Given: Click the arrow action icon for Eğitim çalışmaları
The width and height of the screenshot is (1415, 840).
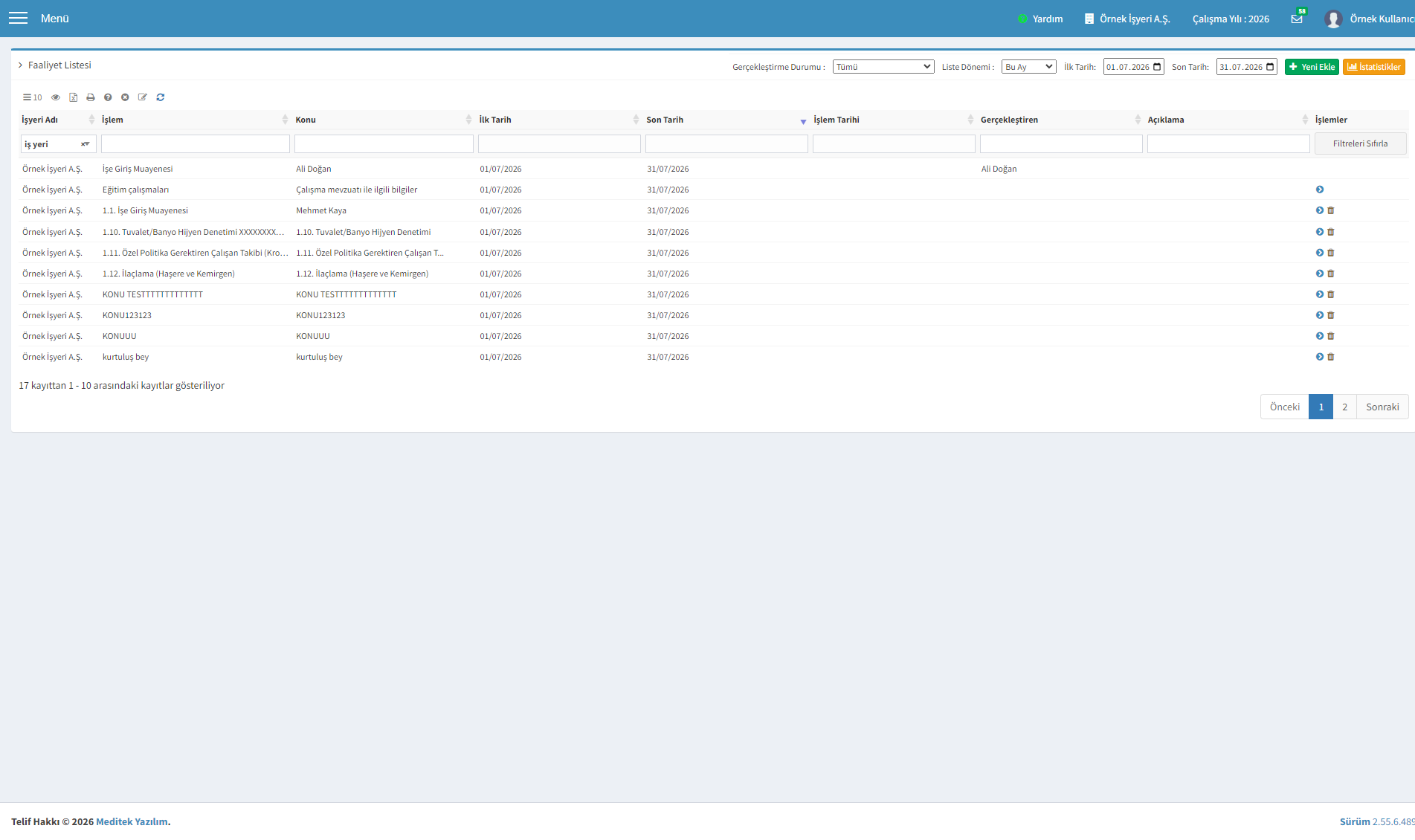Looking at the screenshot, I should (1320, 190).
